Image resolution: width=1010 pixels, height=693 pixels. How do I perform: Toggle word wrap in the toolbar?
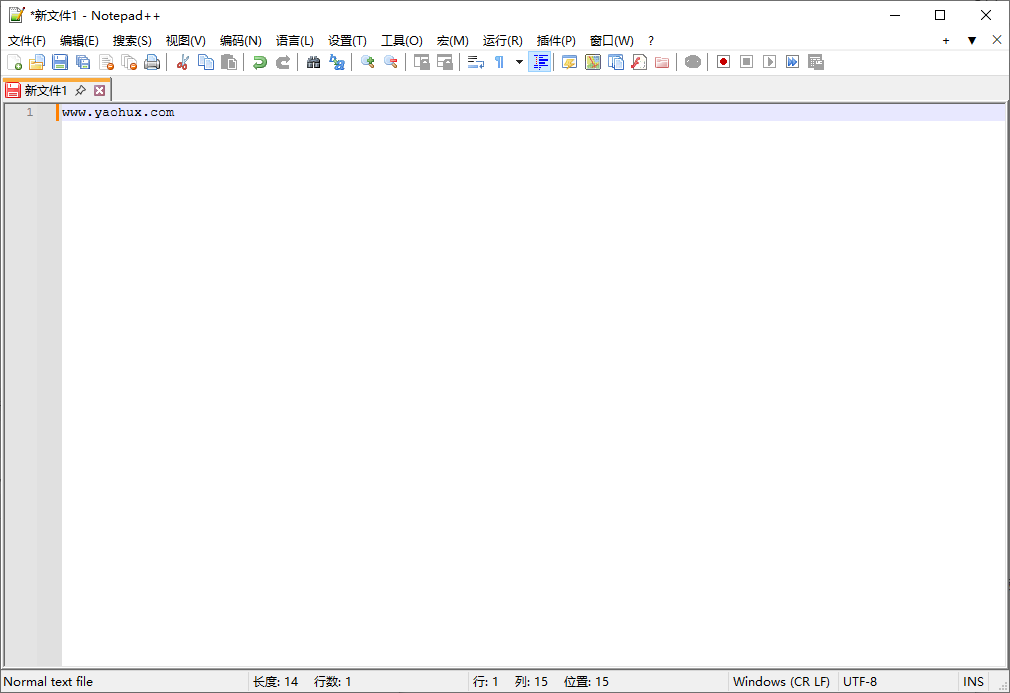[475, 61]
